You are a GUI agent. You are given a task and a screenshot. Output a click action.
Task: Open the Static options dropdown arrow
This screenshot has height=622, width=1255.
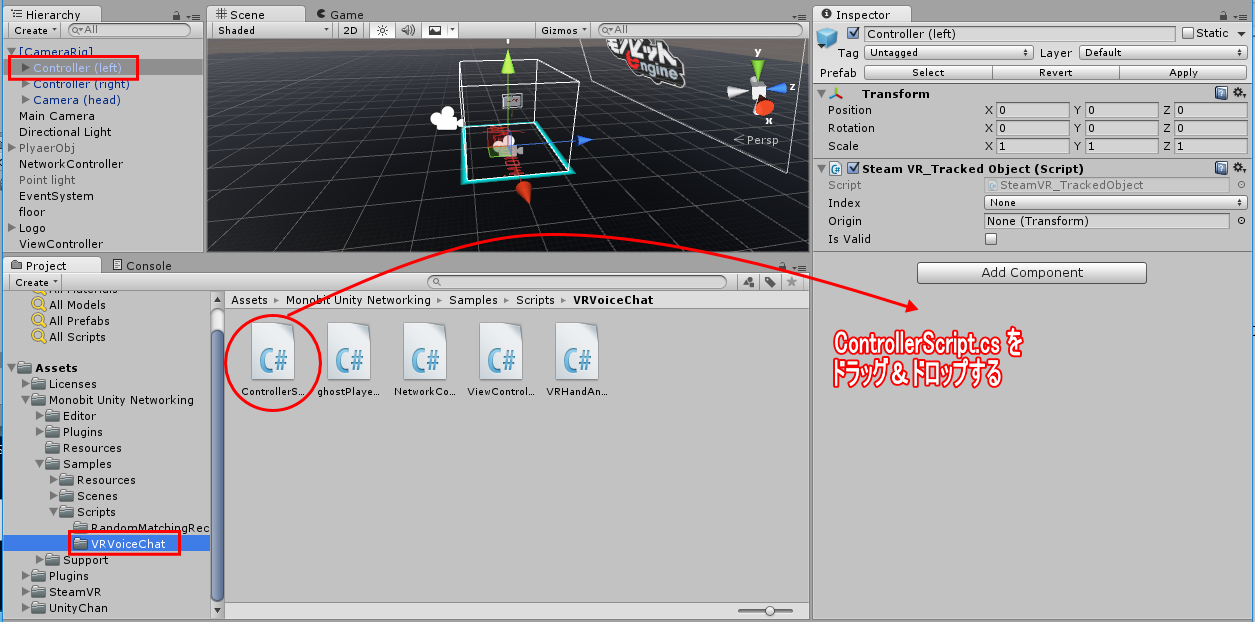1240,33
